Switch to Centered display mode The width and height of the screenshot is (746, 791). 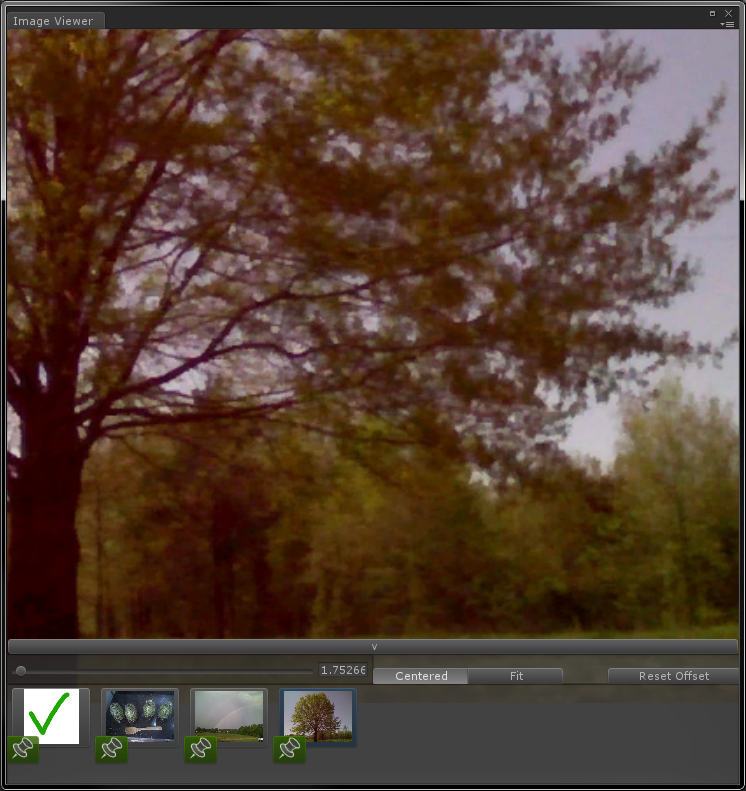(421, 676)
